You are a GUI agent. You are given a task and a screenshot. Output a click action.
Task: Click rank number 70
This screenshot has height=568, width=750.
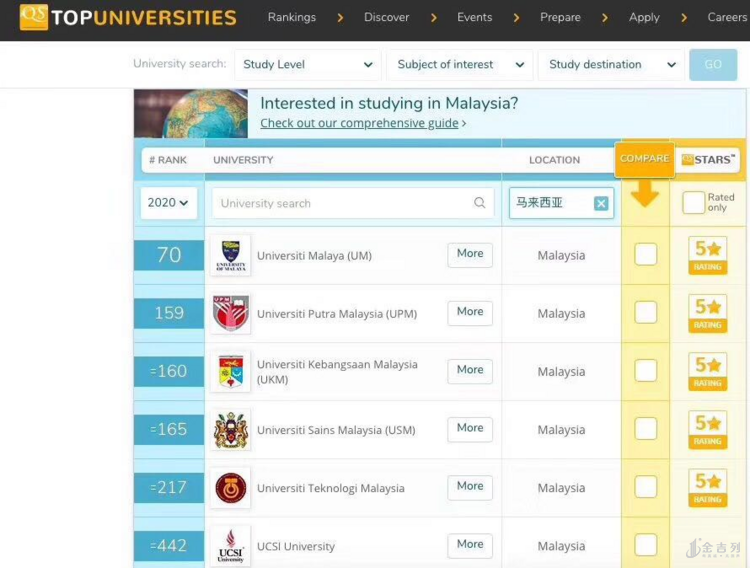[169, 255]
